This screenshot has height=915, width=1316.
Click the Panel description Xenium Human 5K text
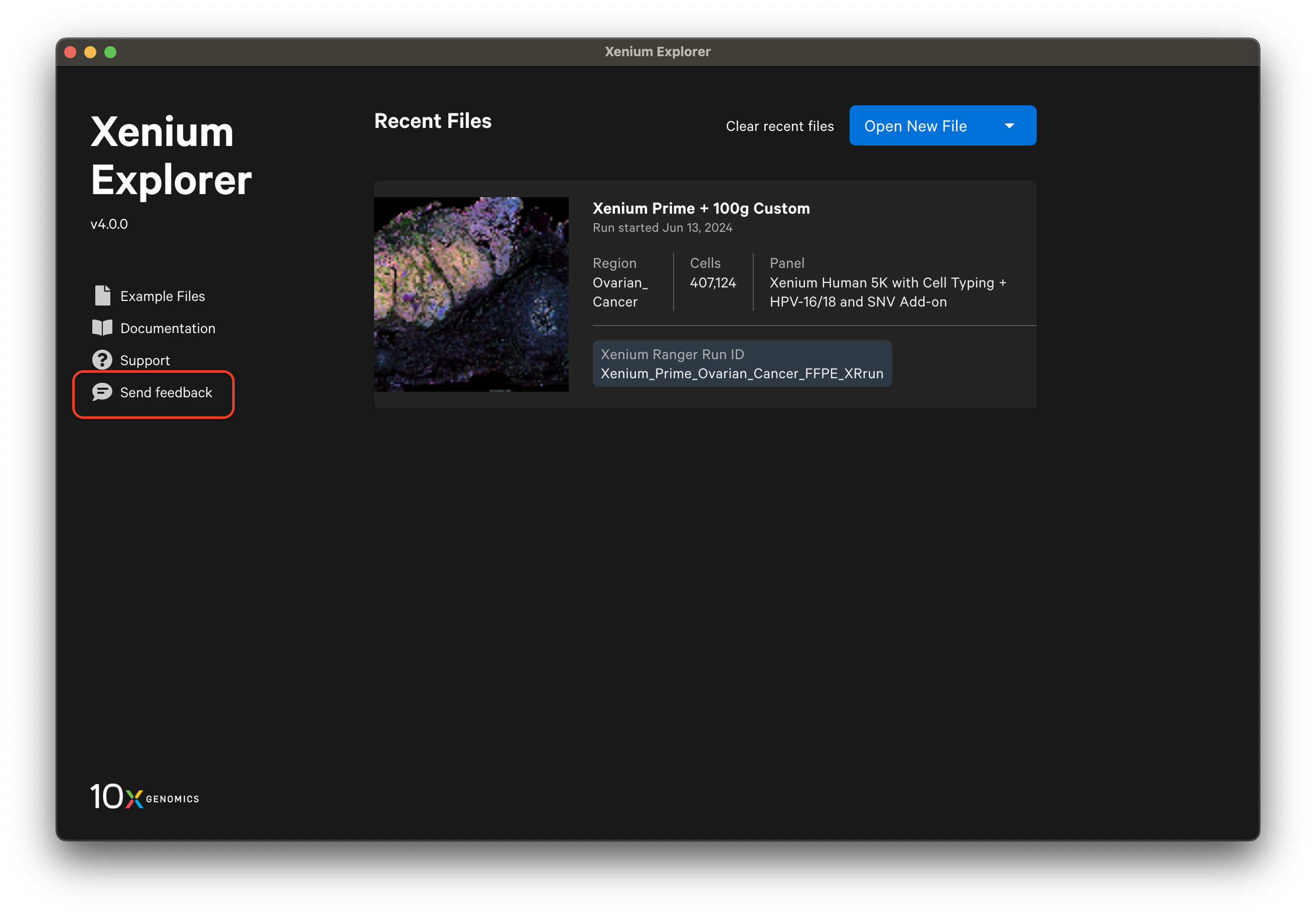888,292
